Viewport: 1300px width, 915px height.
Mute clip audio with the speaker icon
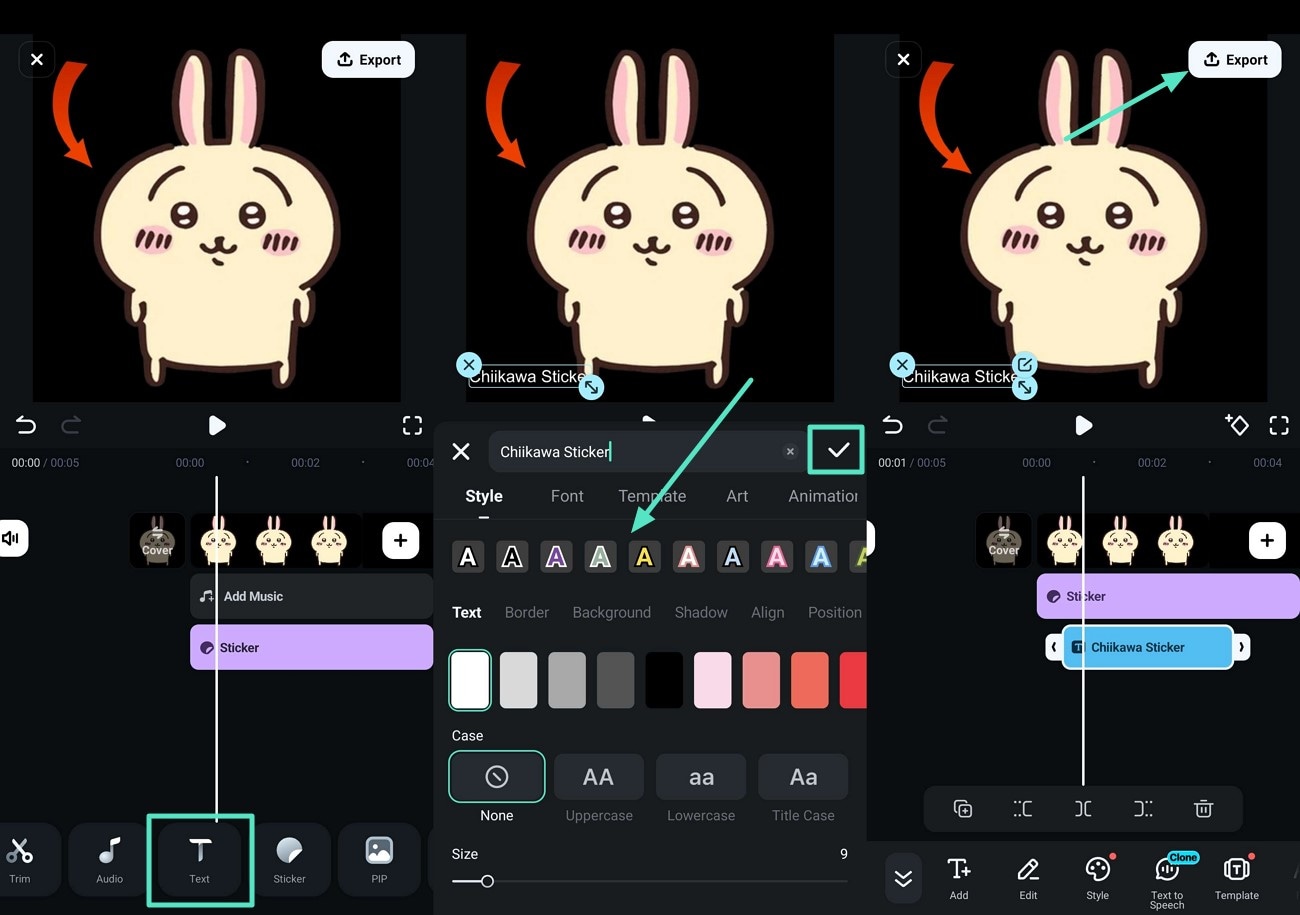tap(12, 538)
